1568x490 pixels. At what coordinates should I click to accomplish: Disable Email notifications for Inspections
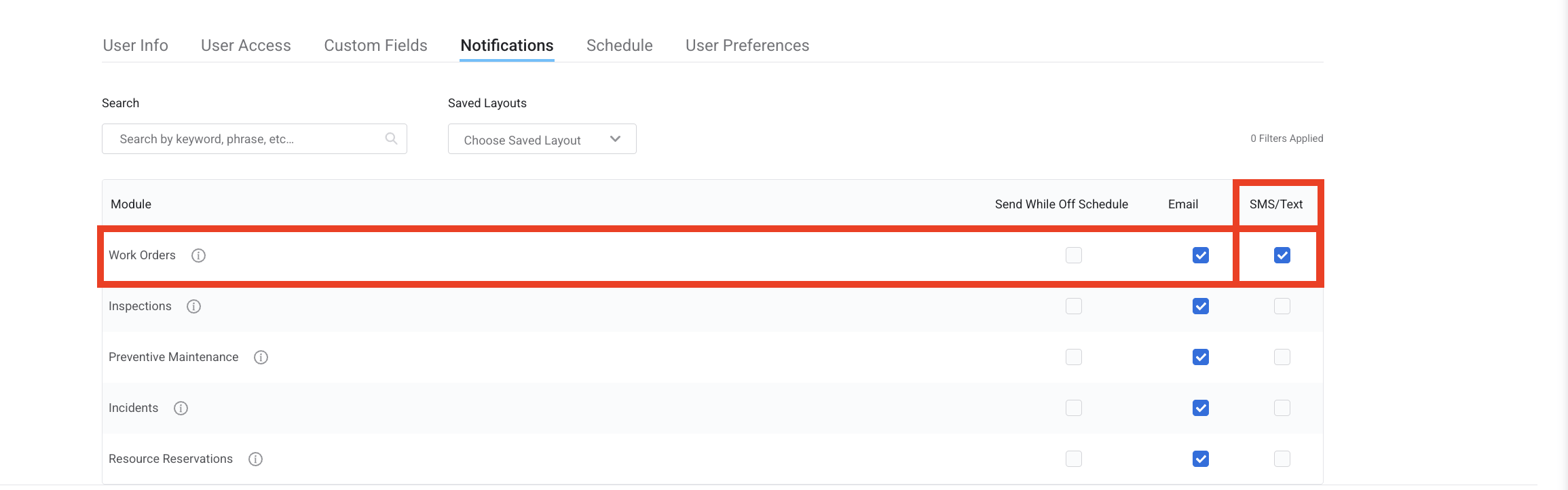(x=1200, y=306)
